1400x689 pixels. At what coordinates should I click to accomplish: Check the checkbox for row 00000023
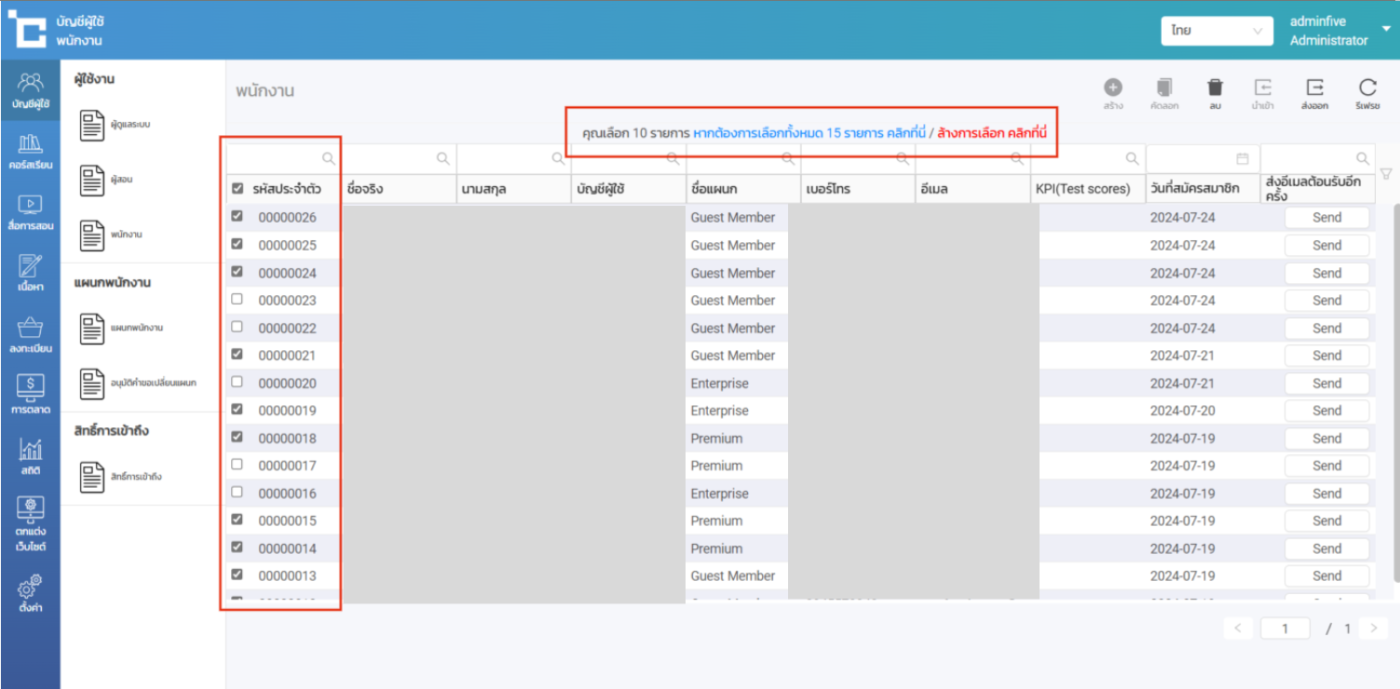pyautogui.click(x=237, y=299)
